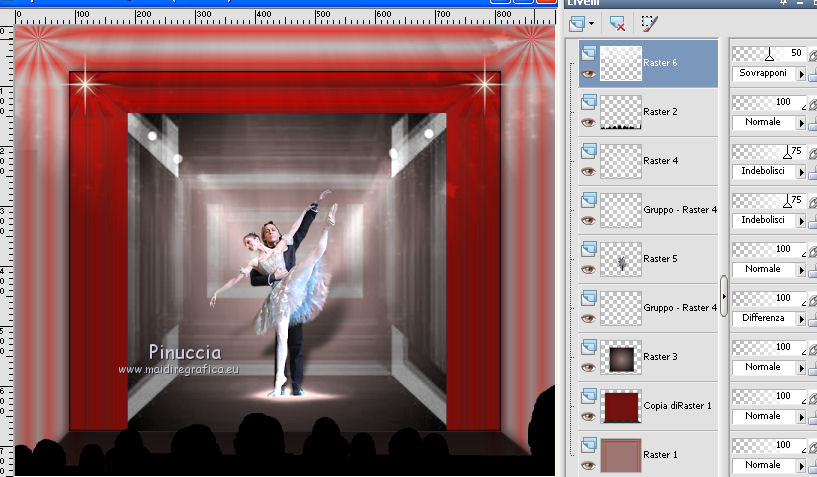Click layer type icon of Copia diRaster 1
Image resolution: width=817 pixels, height=477 pixels.
(589, 396)
